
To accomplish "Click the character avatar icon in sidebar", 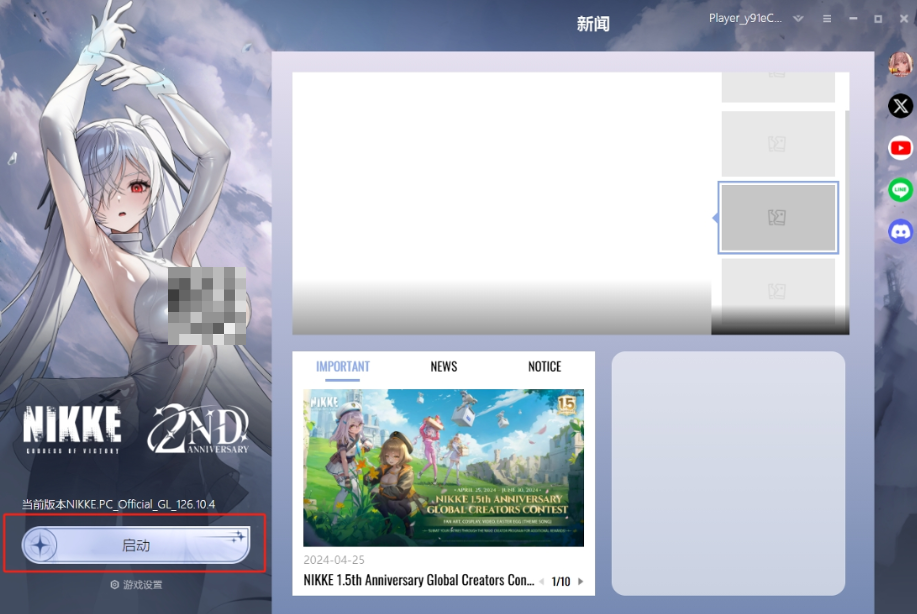I will (901, 64).
